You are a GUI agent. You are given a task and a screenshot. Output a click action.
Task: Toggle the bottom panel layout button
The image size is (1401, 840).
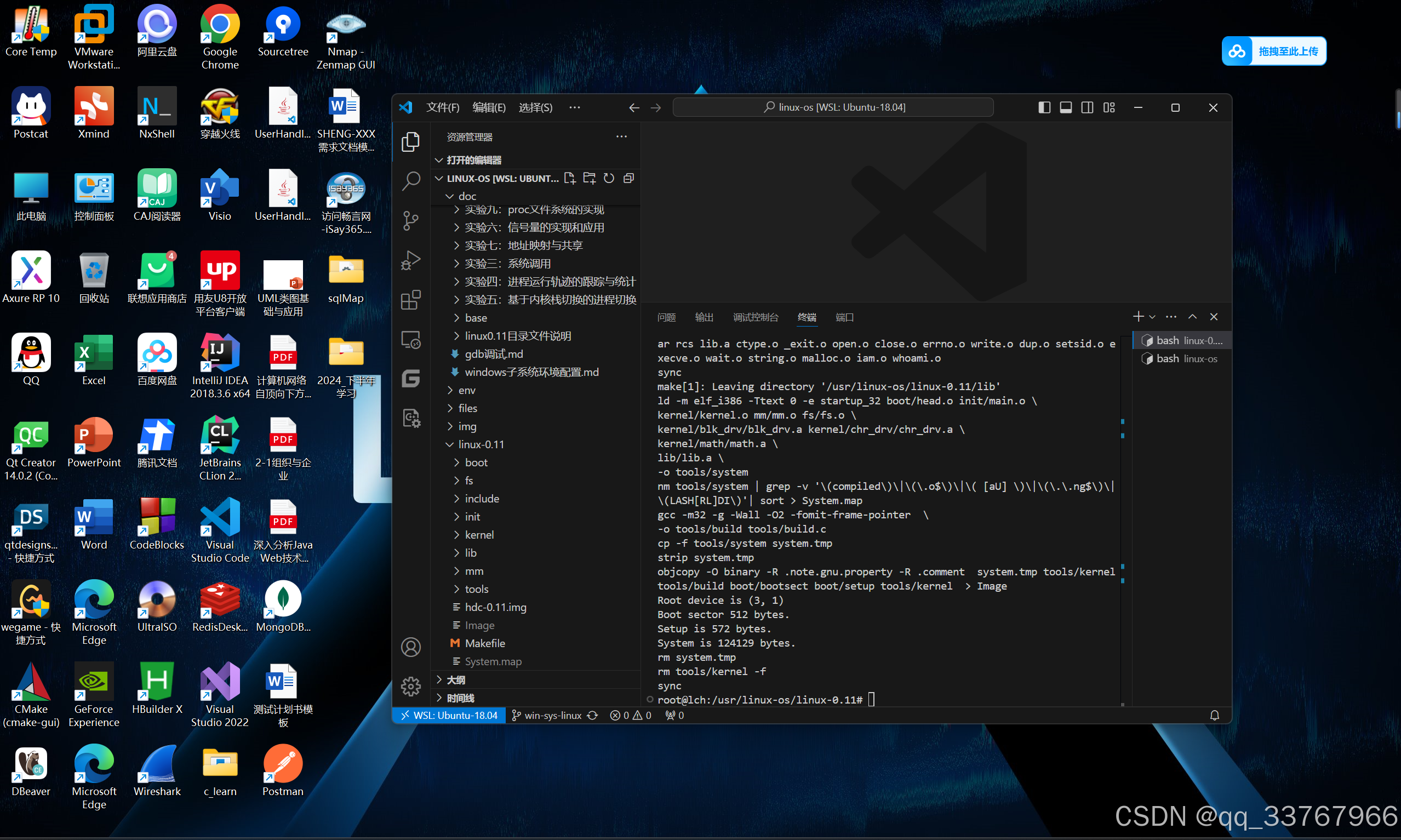point(1066,107)
